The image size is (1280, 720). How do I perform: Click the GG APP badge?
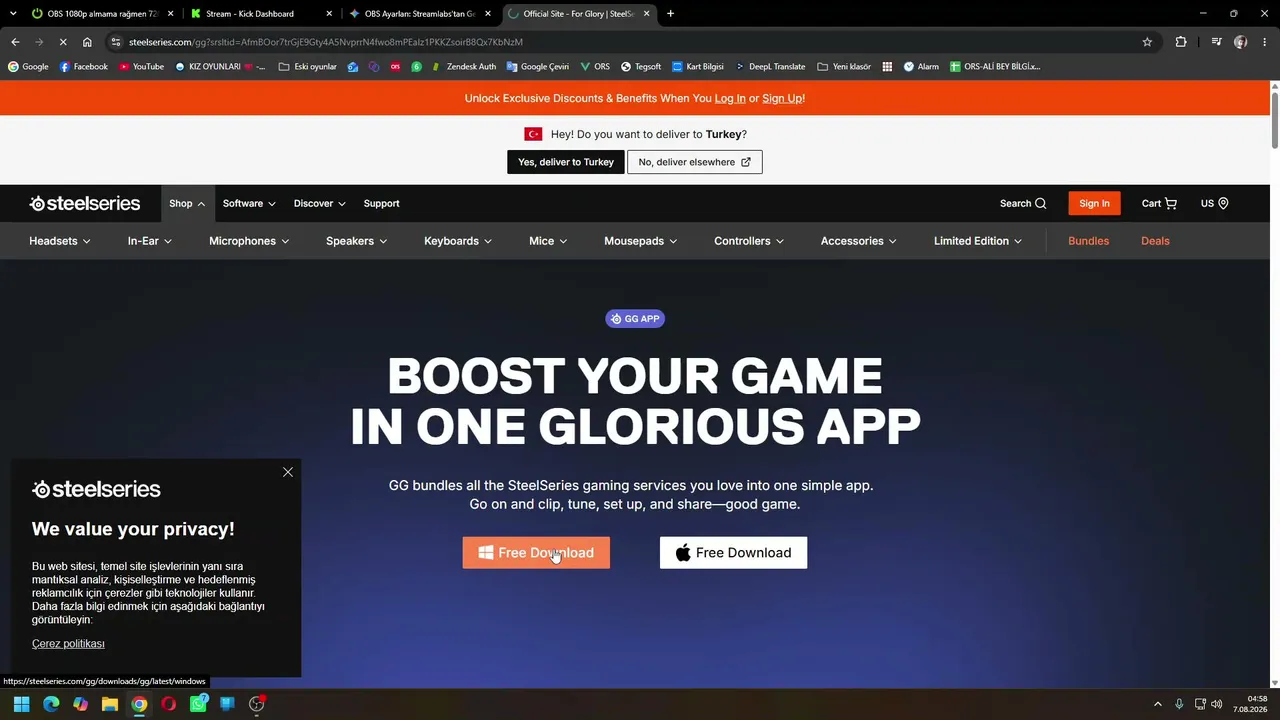635,319
